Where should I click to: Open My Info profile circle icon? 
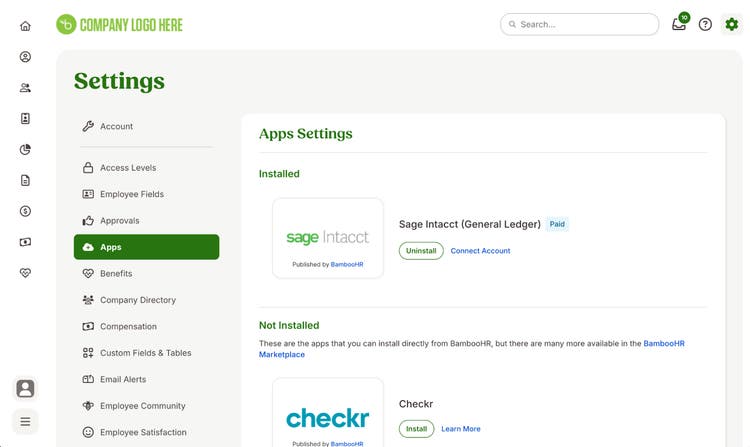point(25,57)
